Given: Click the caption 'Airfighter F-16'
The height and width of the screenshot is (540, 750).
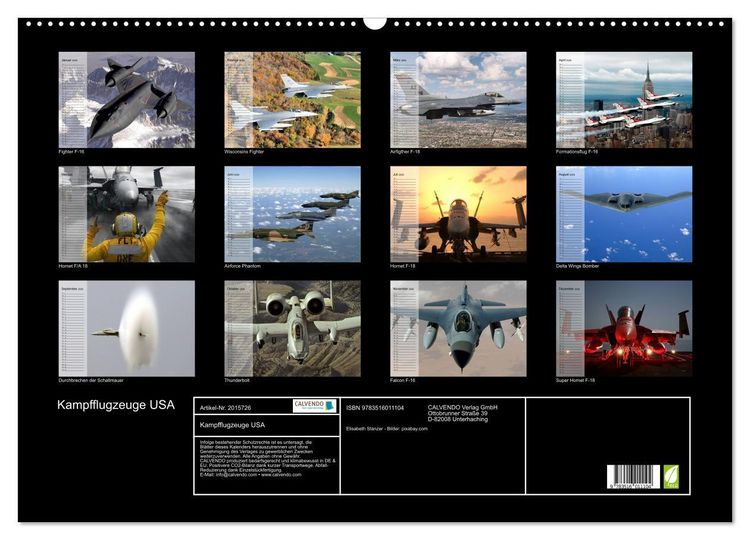Looking at the screenshot, I should [405, 152].
